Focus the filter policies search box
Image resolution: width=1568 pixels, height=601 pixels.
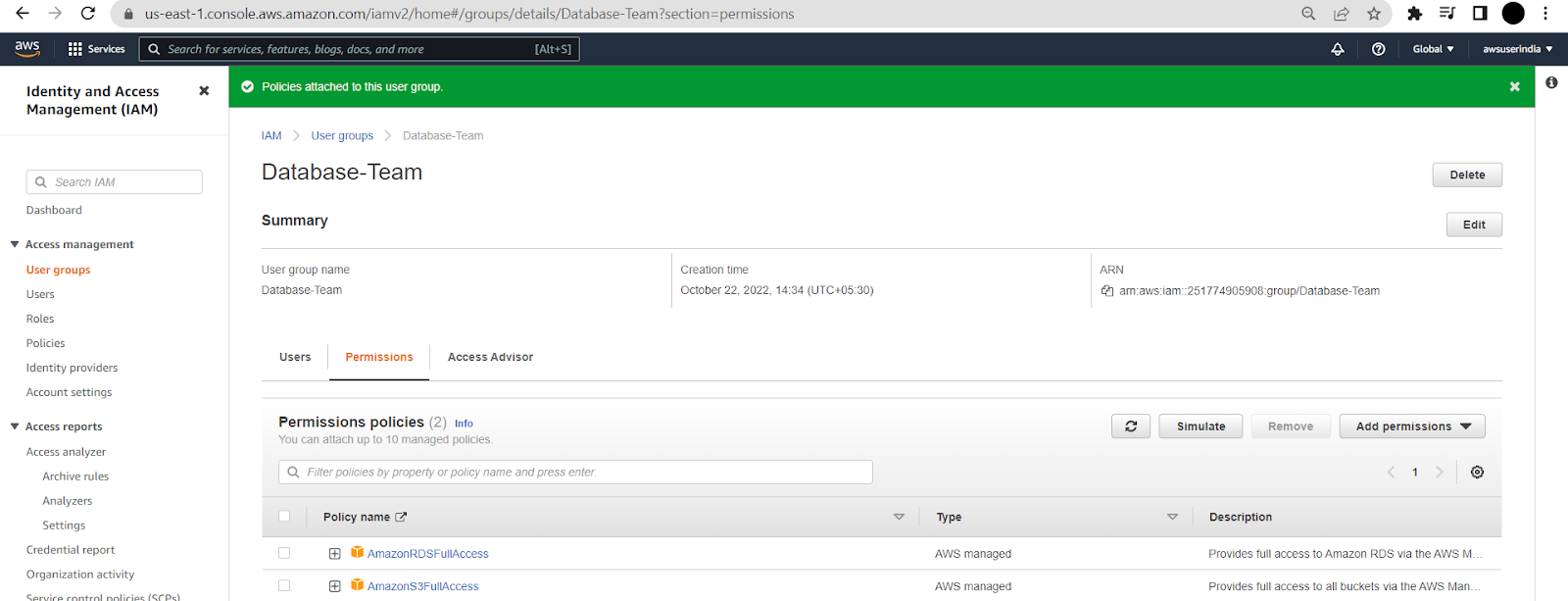(575, 473)
